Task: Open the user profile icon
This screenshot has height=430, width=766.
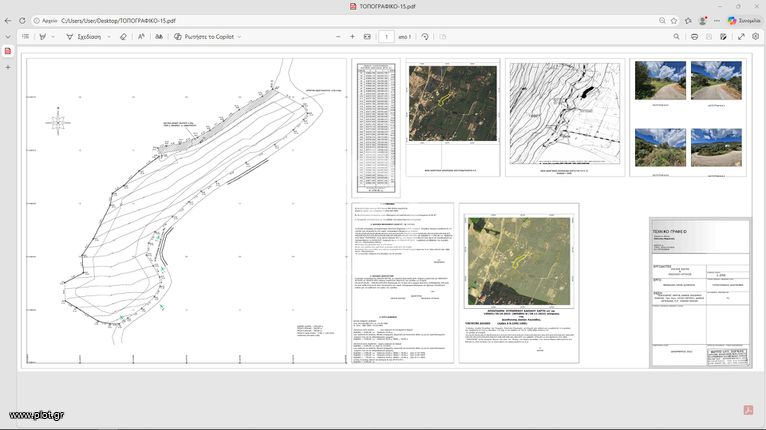Action: pyautogui.click(x=703, y=21)
